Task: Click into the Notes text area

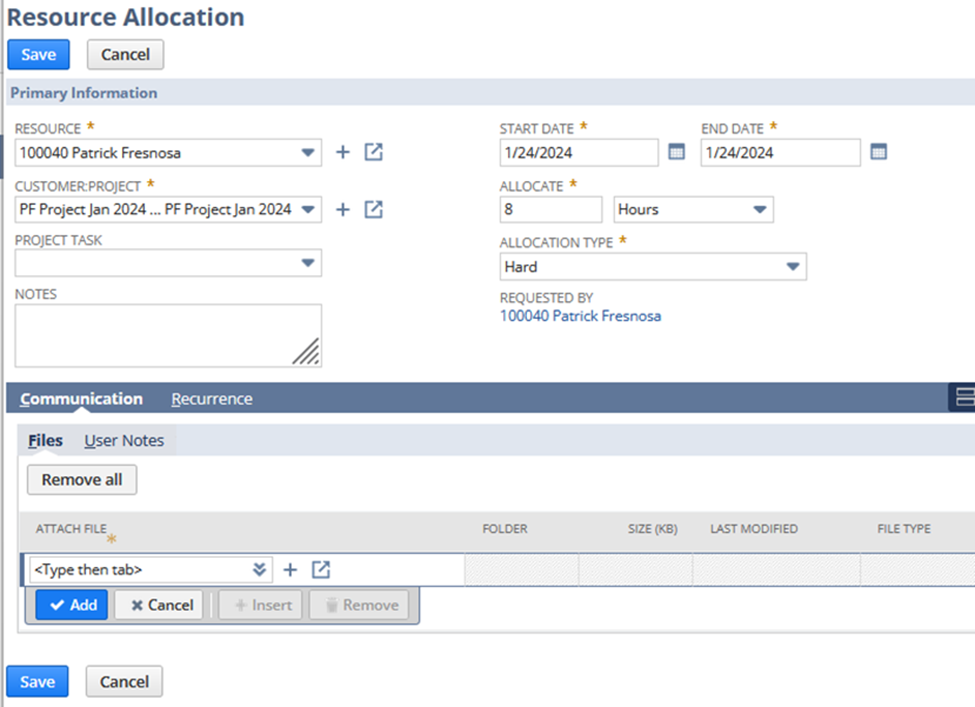Action: click(169, 336)
